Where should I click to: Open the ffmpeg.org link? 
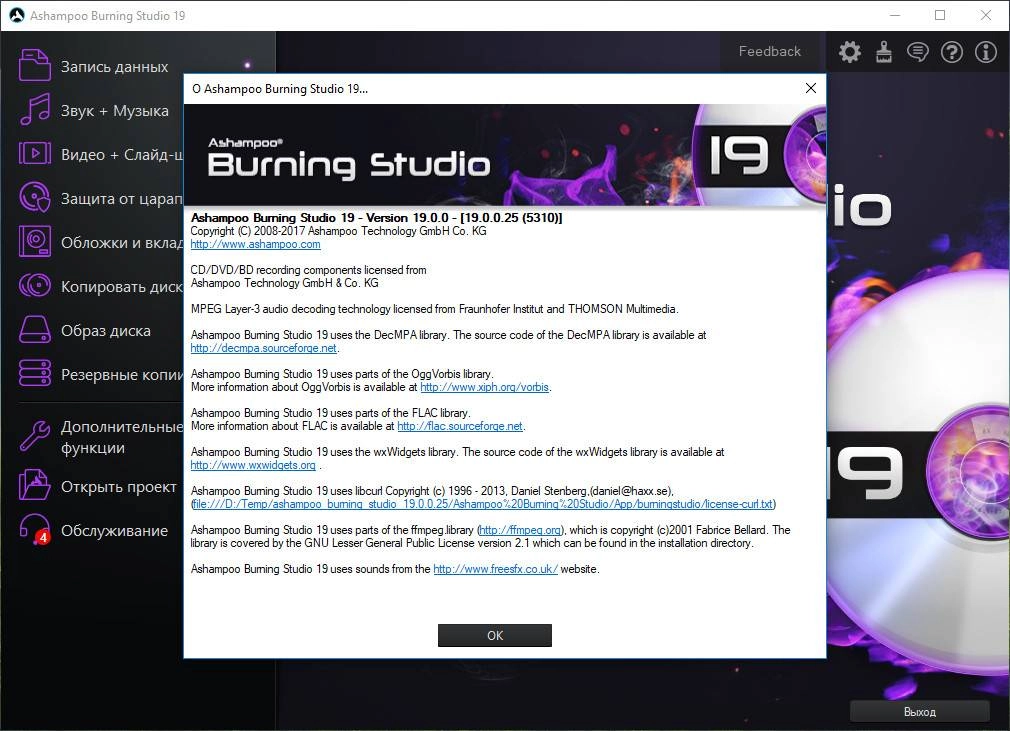pyautogui.click(x=520, y=530)
